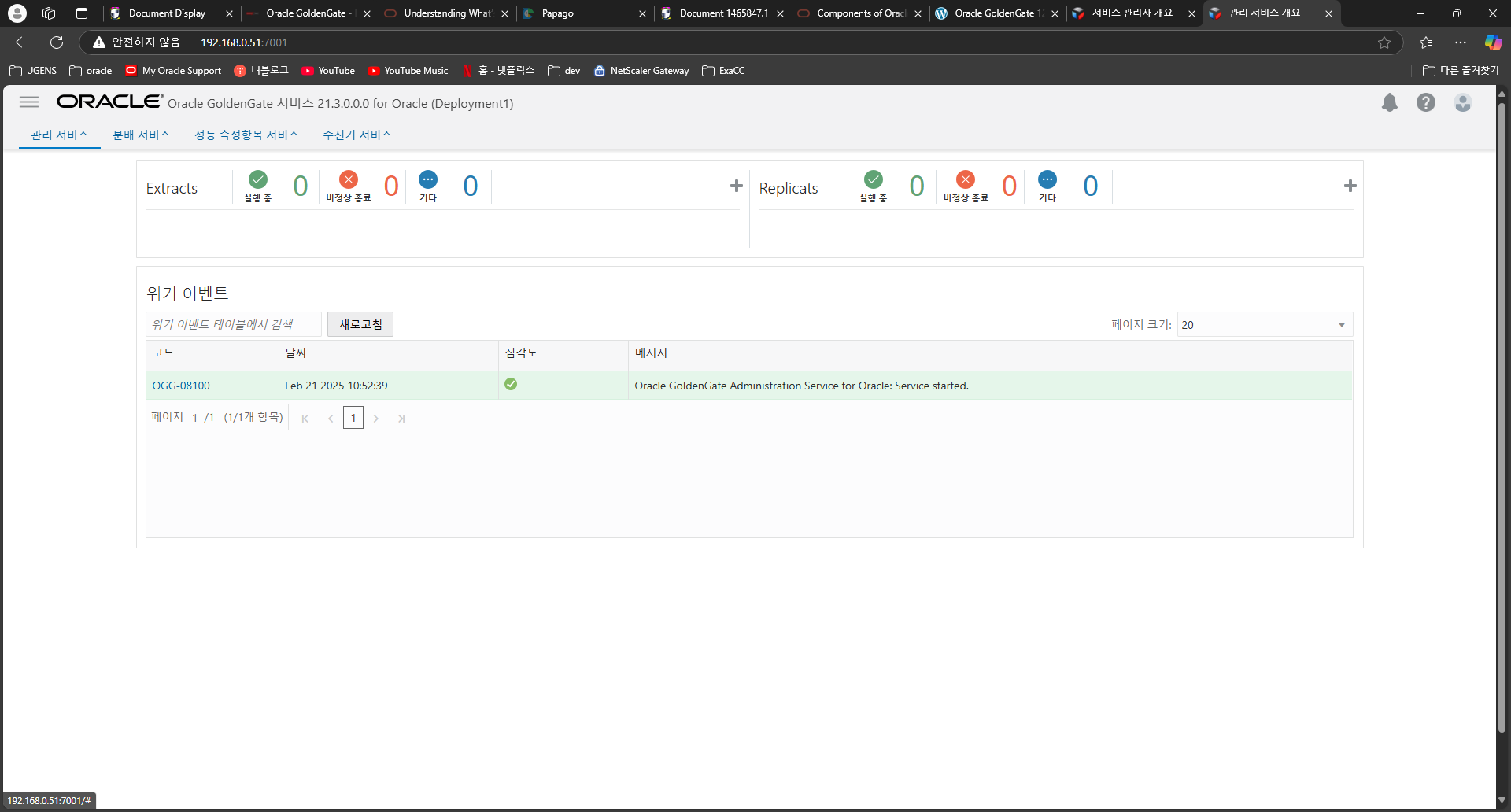Screen dimensions: 1511x812
Task: Click the Extracts abended red X icon
Action: [349, 179]
